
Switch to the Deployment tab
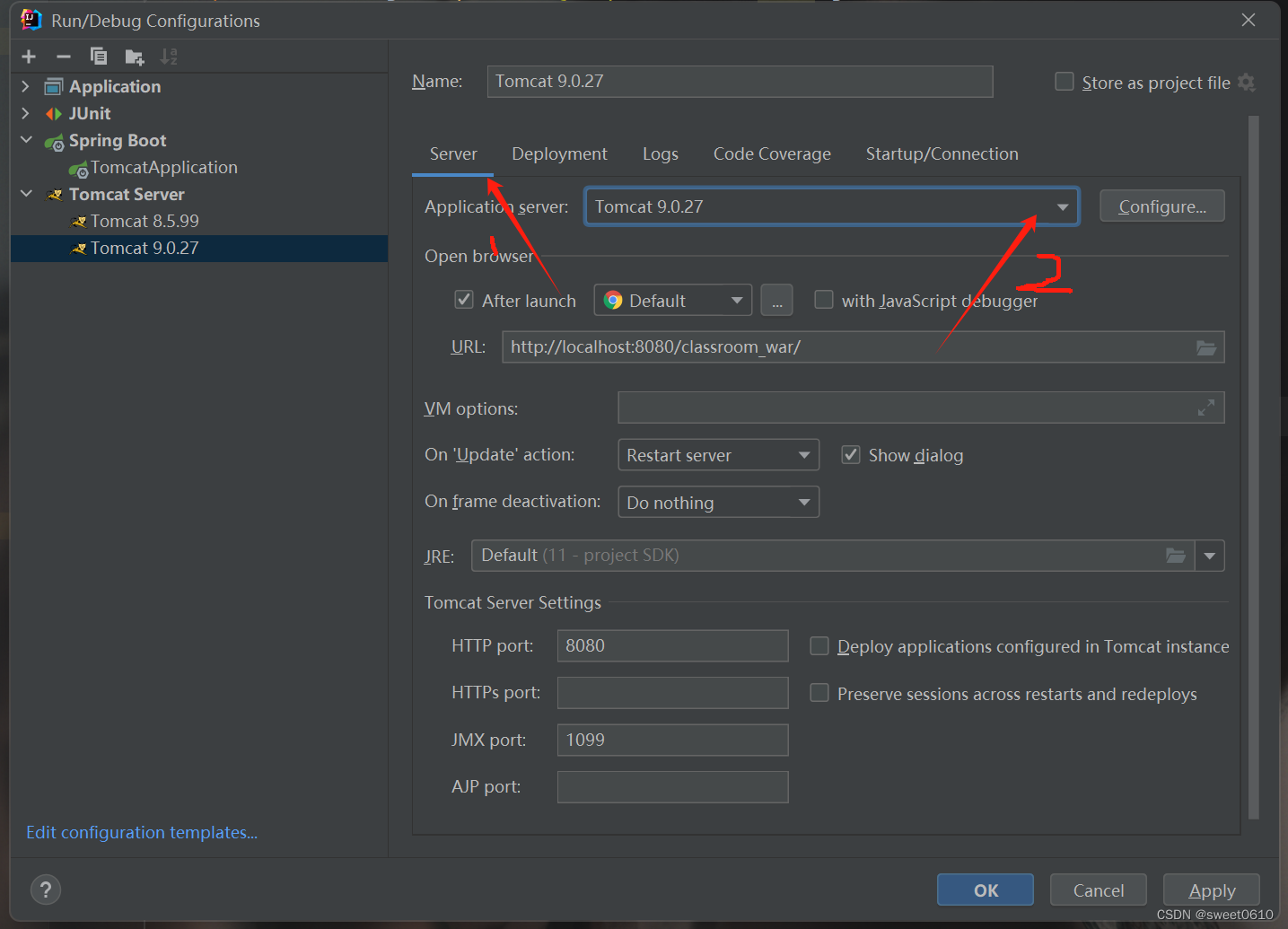[x=559, y=154]
